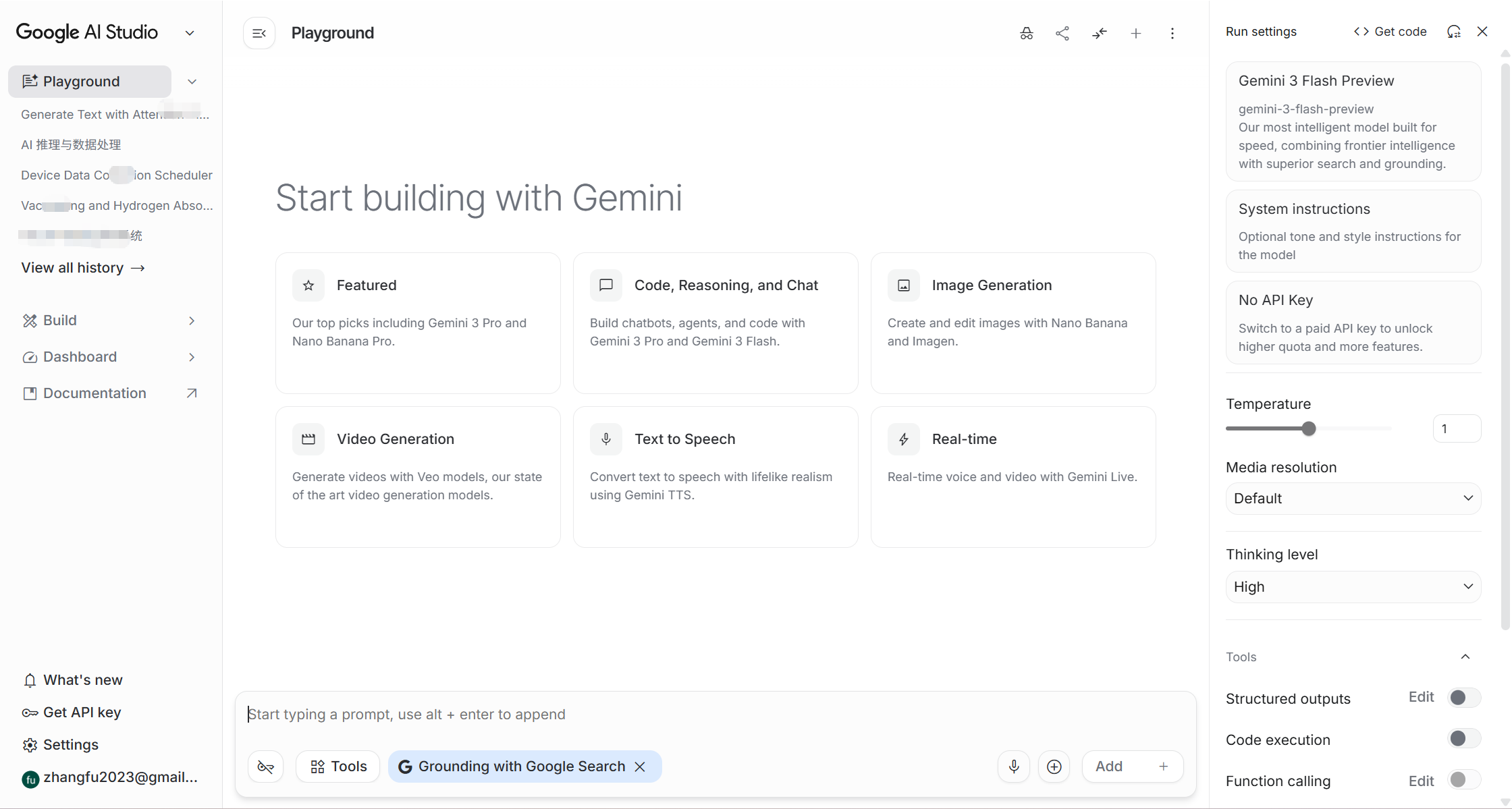Open history item AI 推理与数据处理

pyautogui.click(x=71, y=145)
